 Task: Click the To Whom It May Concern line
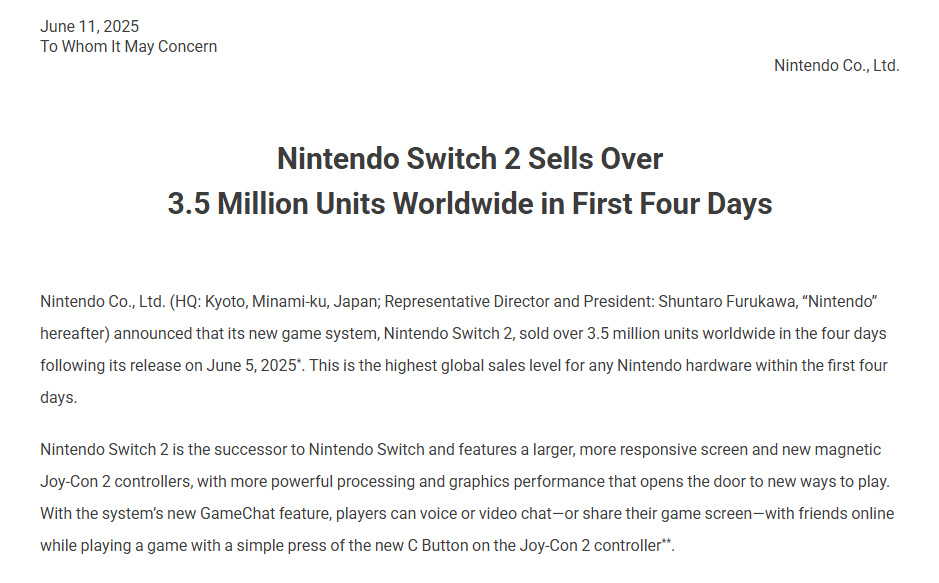click(129, 47)
